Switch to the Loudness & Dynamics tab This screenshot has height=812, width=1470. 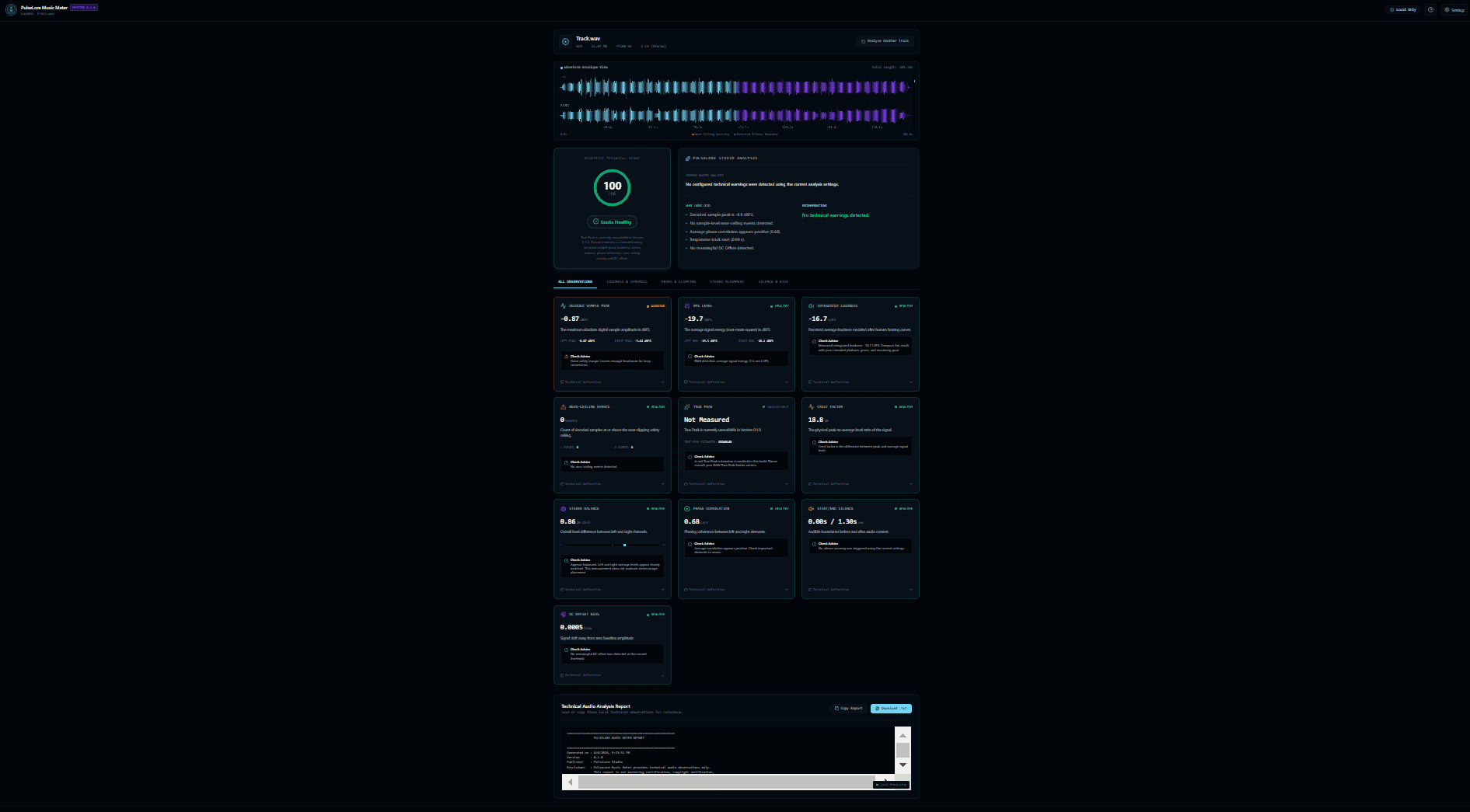click(x=627, y=282)
